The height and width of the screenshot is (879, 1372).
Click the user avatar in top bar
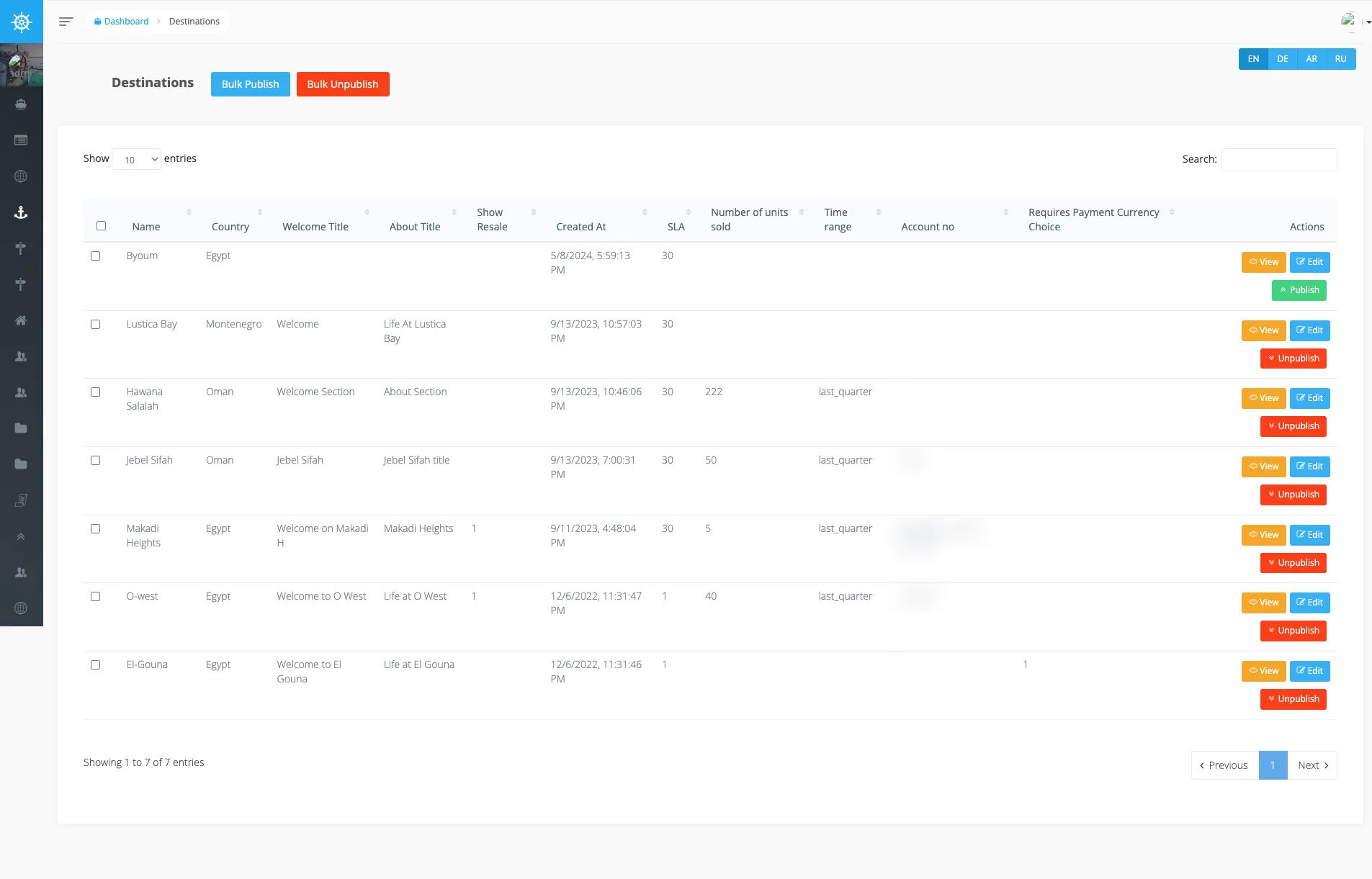[1348, 21]
